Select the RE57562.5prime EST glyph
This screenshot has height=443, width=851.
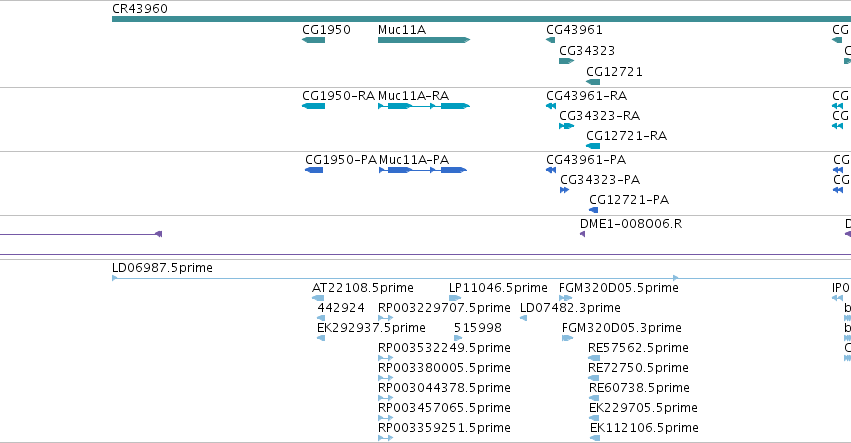point(594,358)
